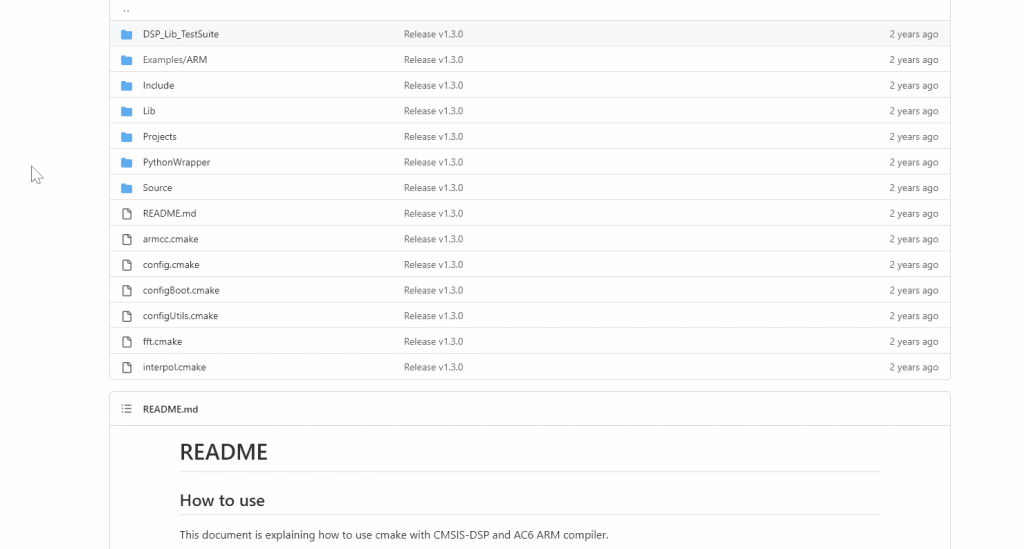1024x549 pixels.
Task: Open Release v1.3.0 commit for Include
Action: coord(433,86)
